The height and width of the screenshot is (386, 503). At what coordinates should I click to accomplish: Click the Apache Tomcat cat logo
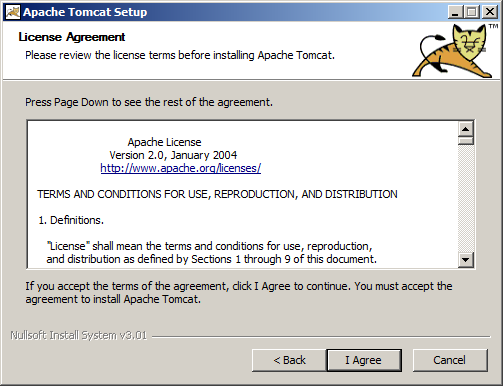pos(452,51)
